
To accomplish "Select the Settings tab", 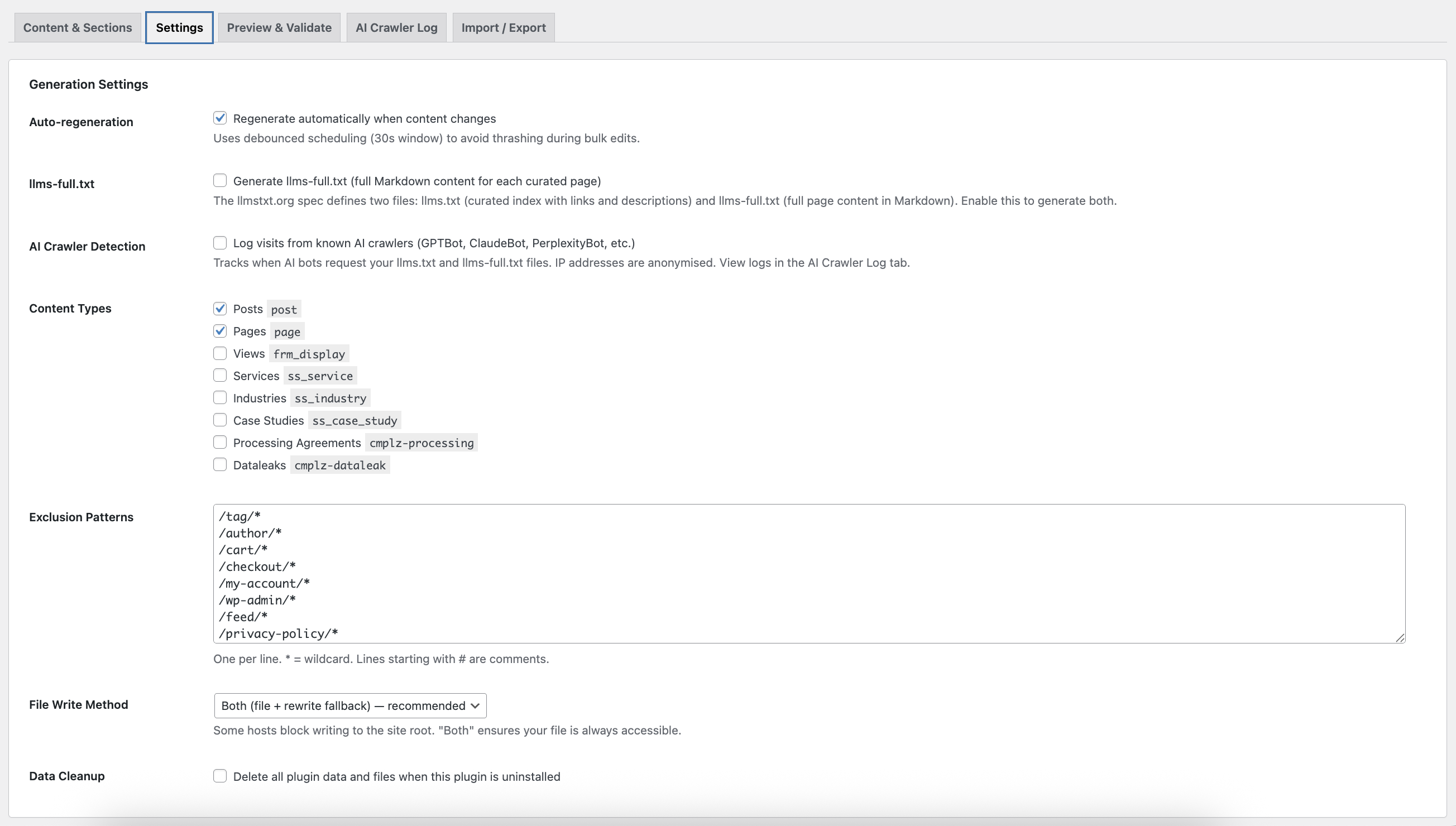I will (179, 27).
